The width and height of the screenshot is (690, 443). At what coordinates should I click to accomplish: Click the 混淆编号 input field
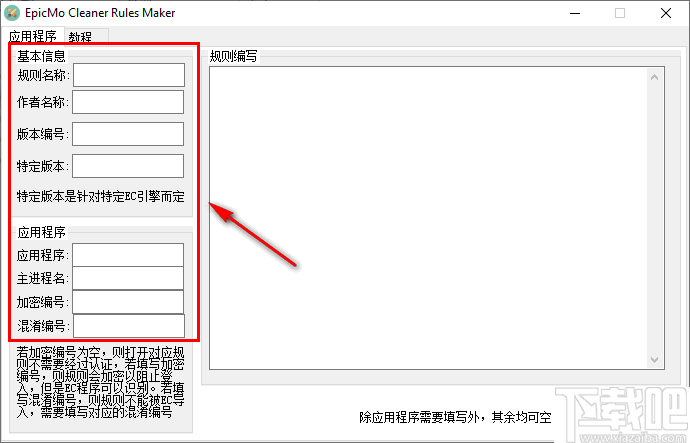(x=129, y=326)
